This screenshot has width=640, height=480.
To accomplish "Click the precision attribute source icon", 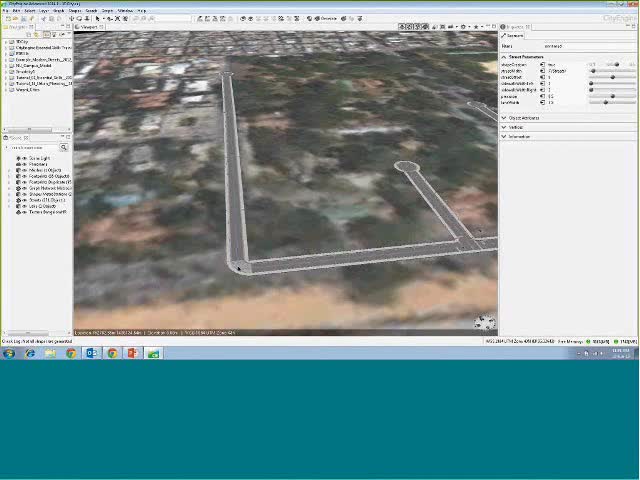I will coord(542,96).
